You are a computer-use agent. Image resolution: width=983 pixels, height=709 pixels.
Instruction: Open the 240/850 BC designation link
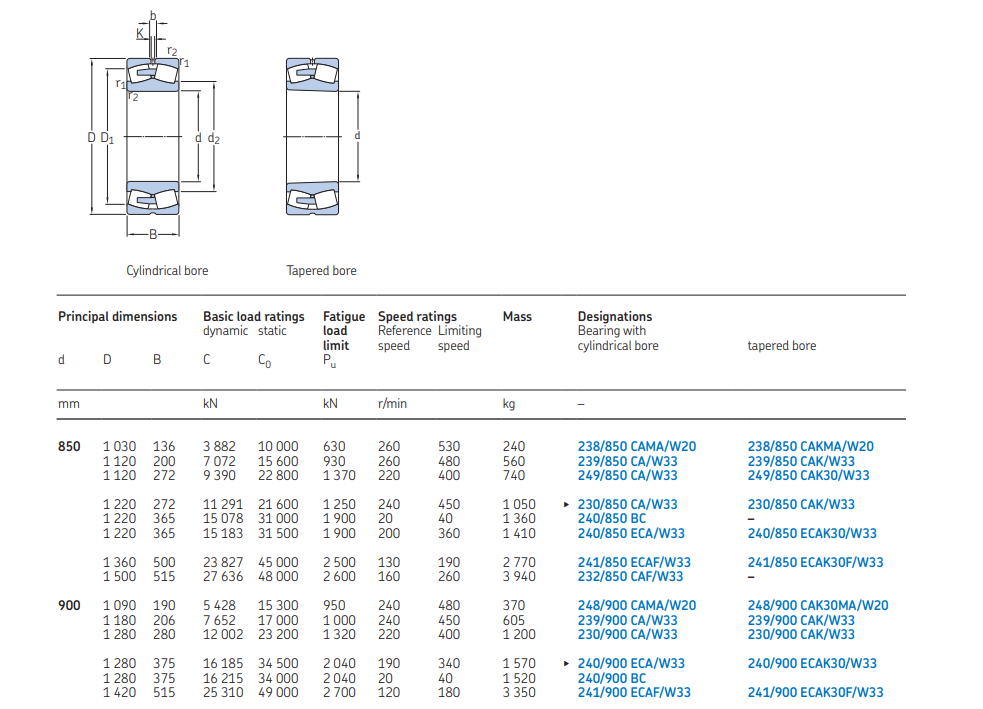tap(611, 518)
